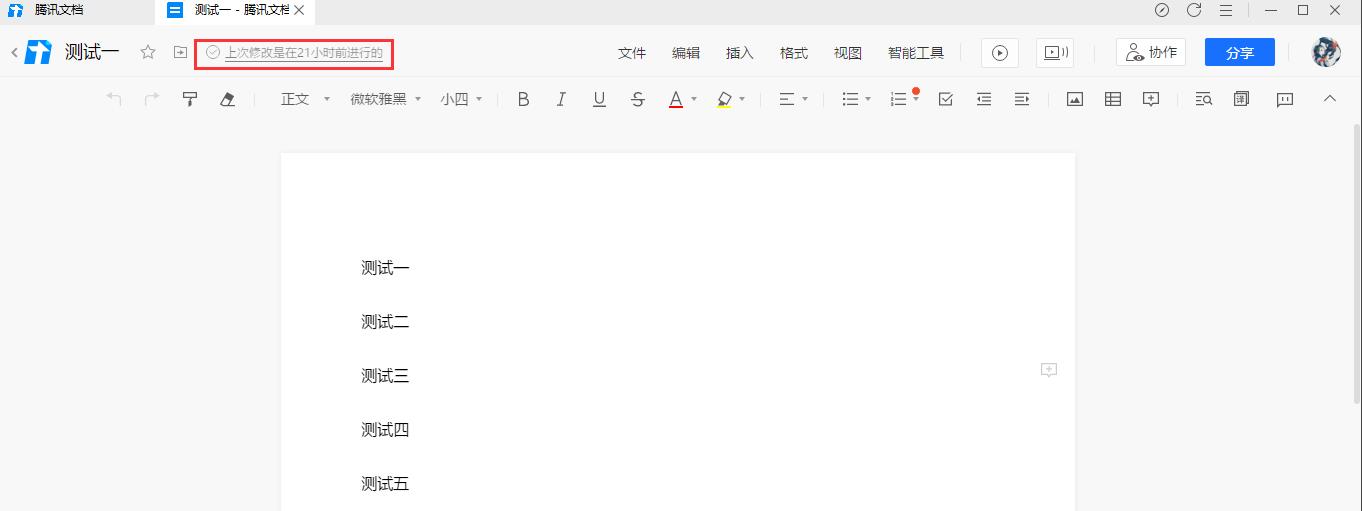Click the add comment icon in page margin

click(1048, 370)
